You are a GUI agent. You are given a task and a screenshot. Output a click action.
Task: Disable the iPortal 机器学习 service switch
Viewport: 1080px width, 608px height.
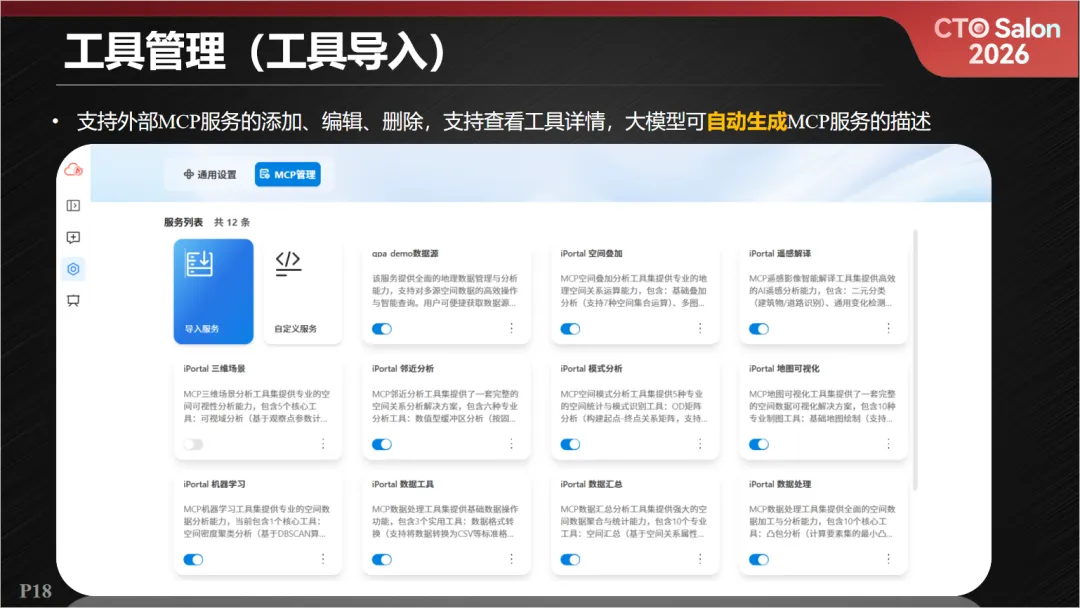[194, 559]
